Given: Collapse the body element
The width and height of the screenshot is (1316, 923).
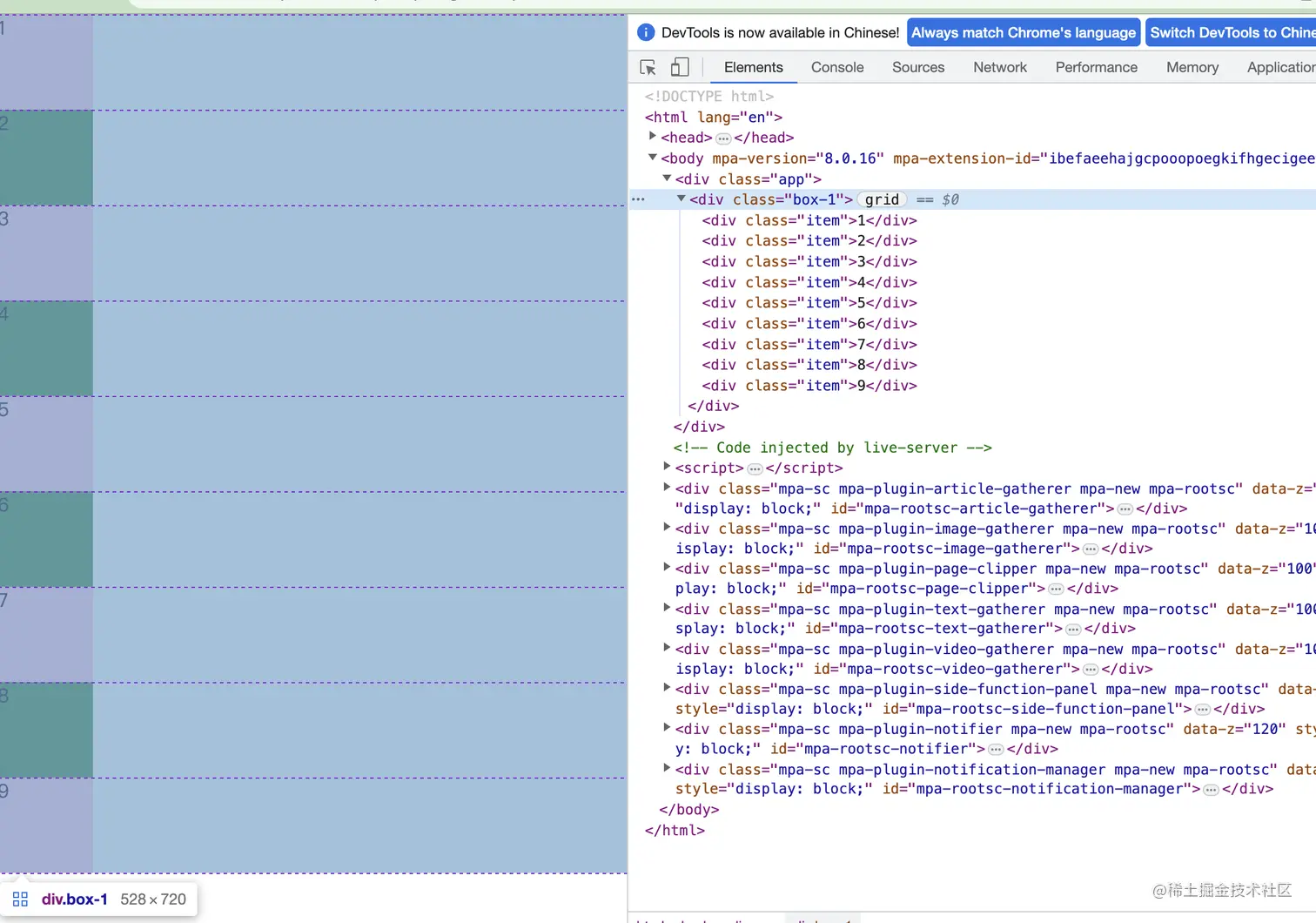Looking at the screenshot, I should 652,158.
